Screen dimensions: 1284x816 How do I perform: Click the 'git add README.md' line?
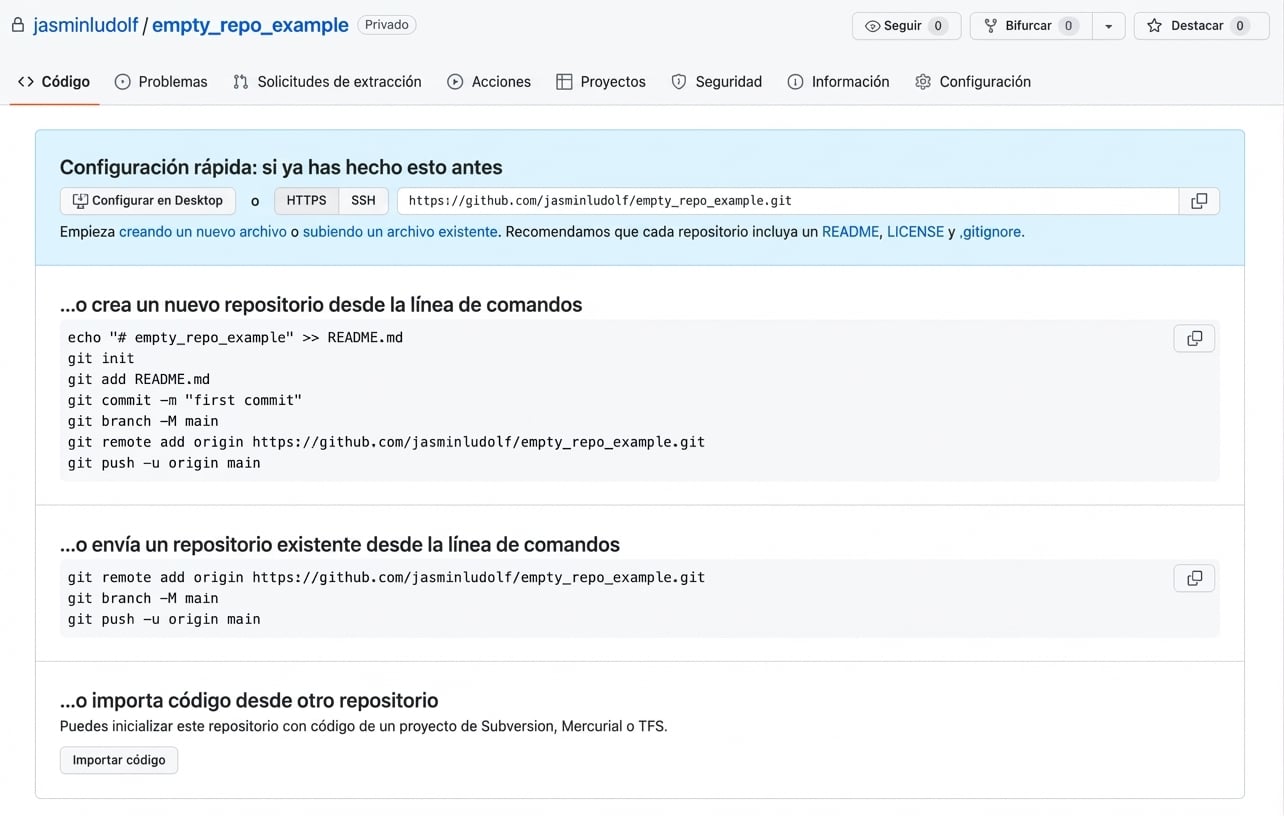pyautogui.click(x=139, y=379)
